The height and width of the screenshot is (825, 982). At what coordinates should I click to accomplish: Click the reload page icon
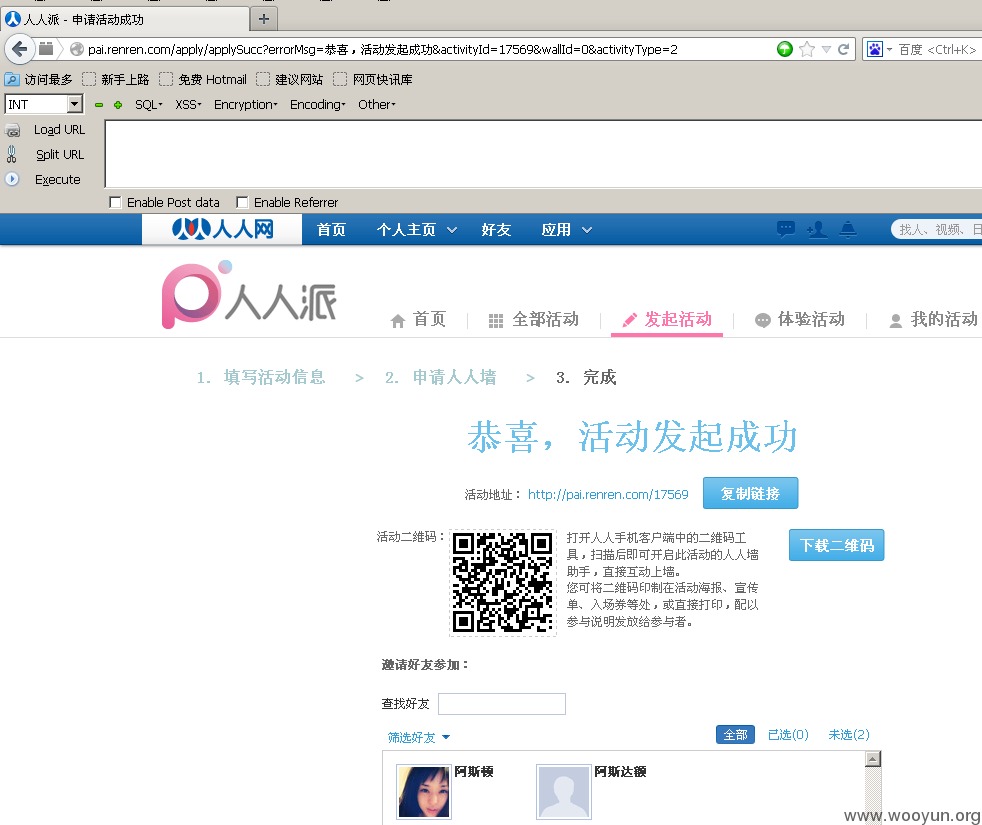click(844, 49)
